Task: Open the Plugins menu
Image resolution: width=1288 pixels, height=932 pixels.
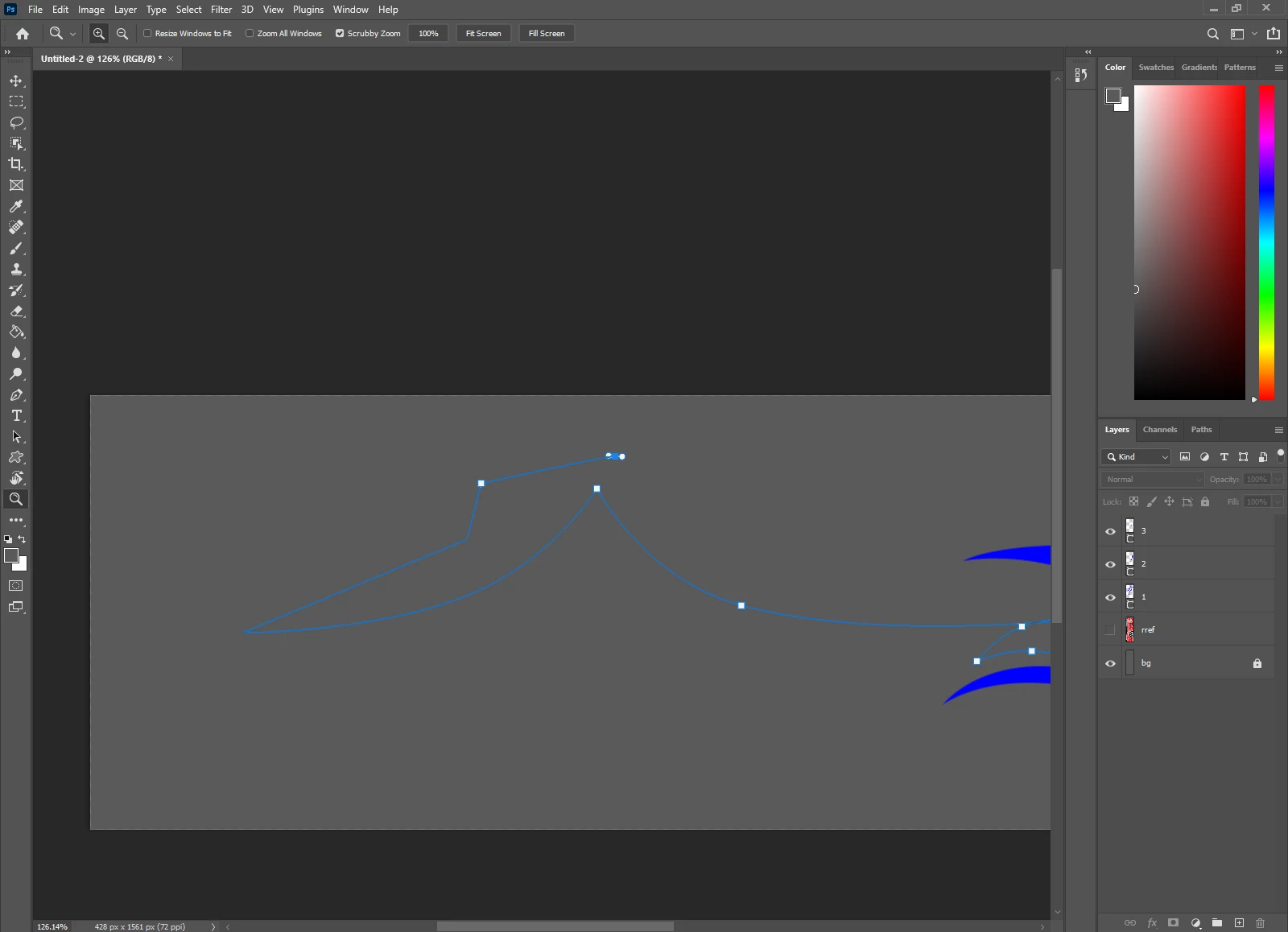Action: 308,10
